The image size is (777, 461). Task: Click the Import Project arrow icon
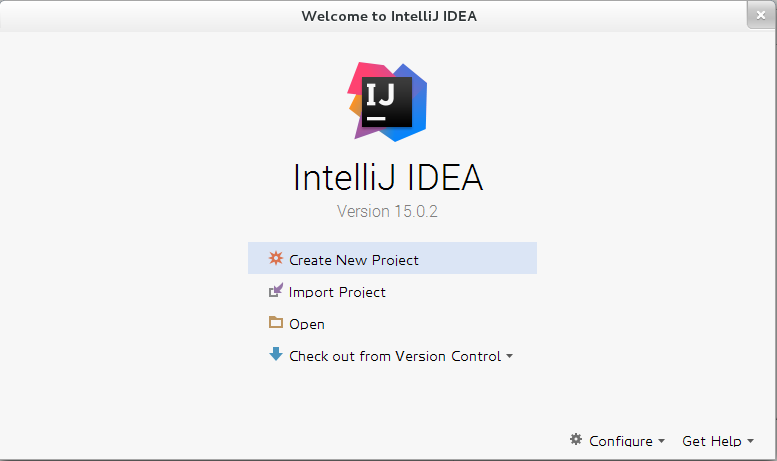[x=276, y=290]
